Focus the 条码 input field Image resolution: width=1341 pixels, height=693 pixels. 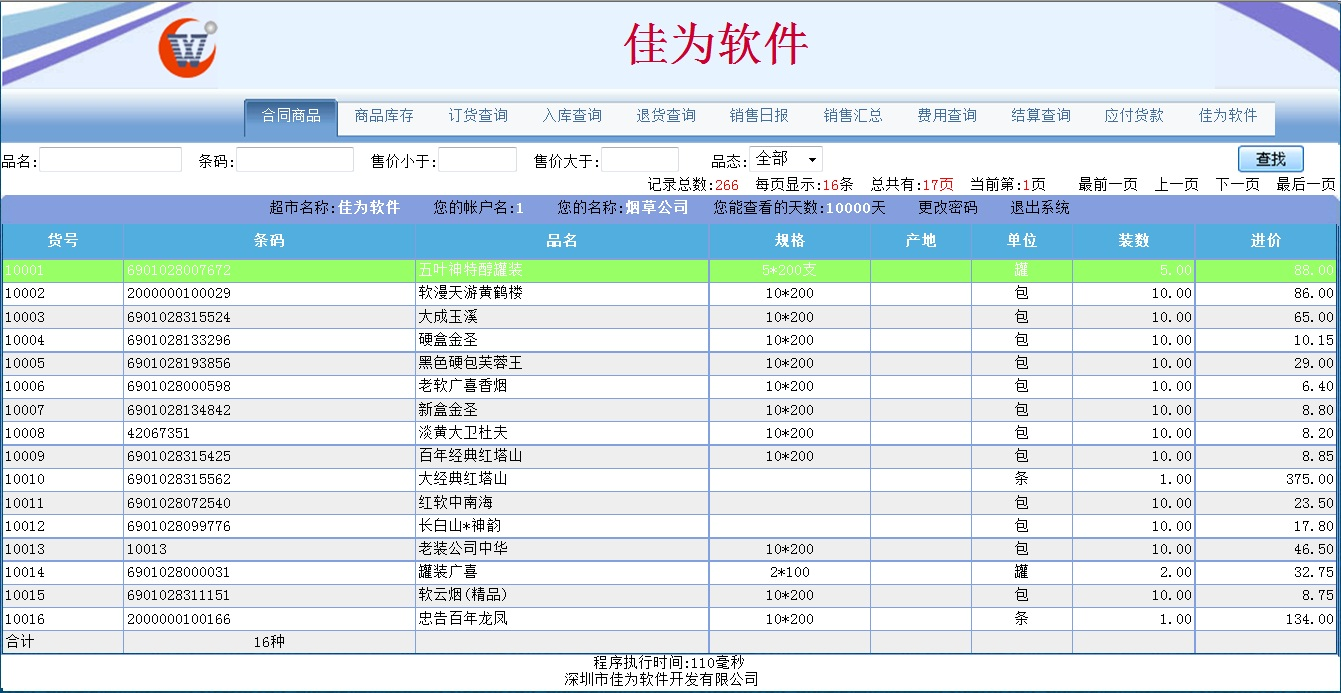pyautogui.click(x=295, y=160)
